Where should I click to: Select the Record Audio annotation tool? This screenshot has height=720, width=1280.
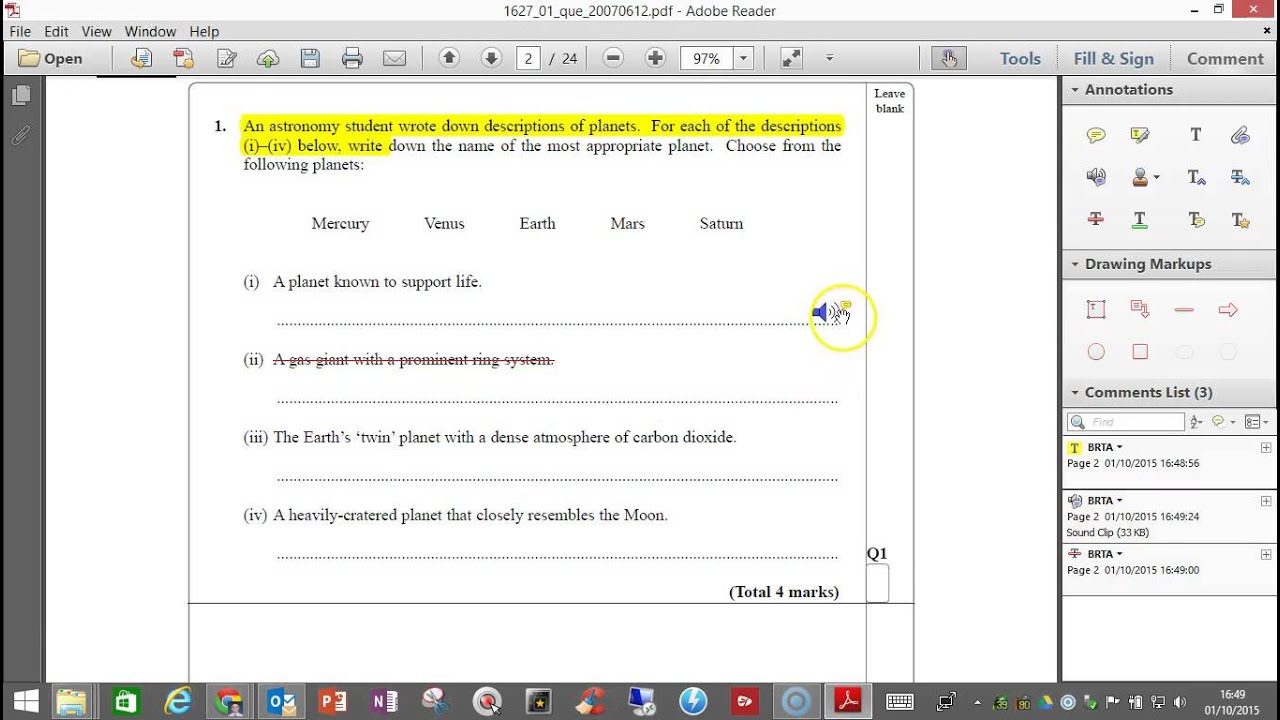(1096, 177)
